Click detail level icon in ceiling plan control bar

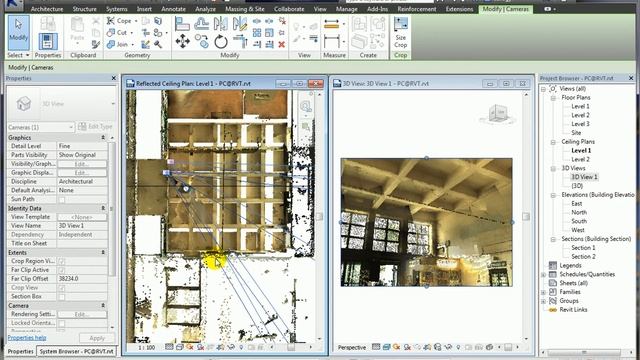tap(169, 347)
